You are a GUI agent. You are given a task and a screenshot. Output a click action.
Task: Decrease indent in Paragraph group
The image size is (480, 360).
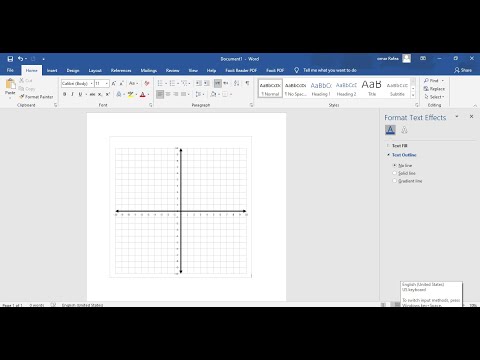pos(199,83)
